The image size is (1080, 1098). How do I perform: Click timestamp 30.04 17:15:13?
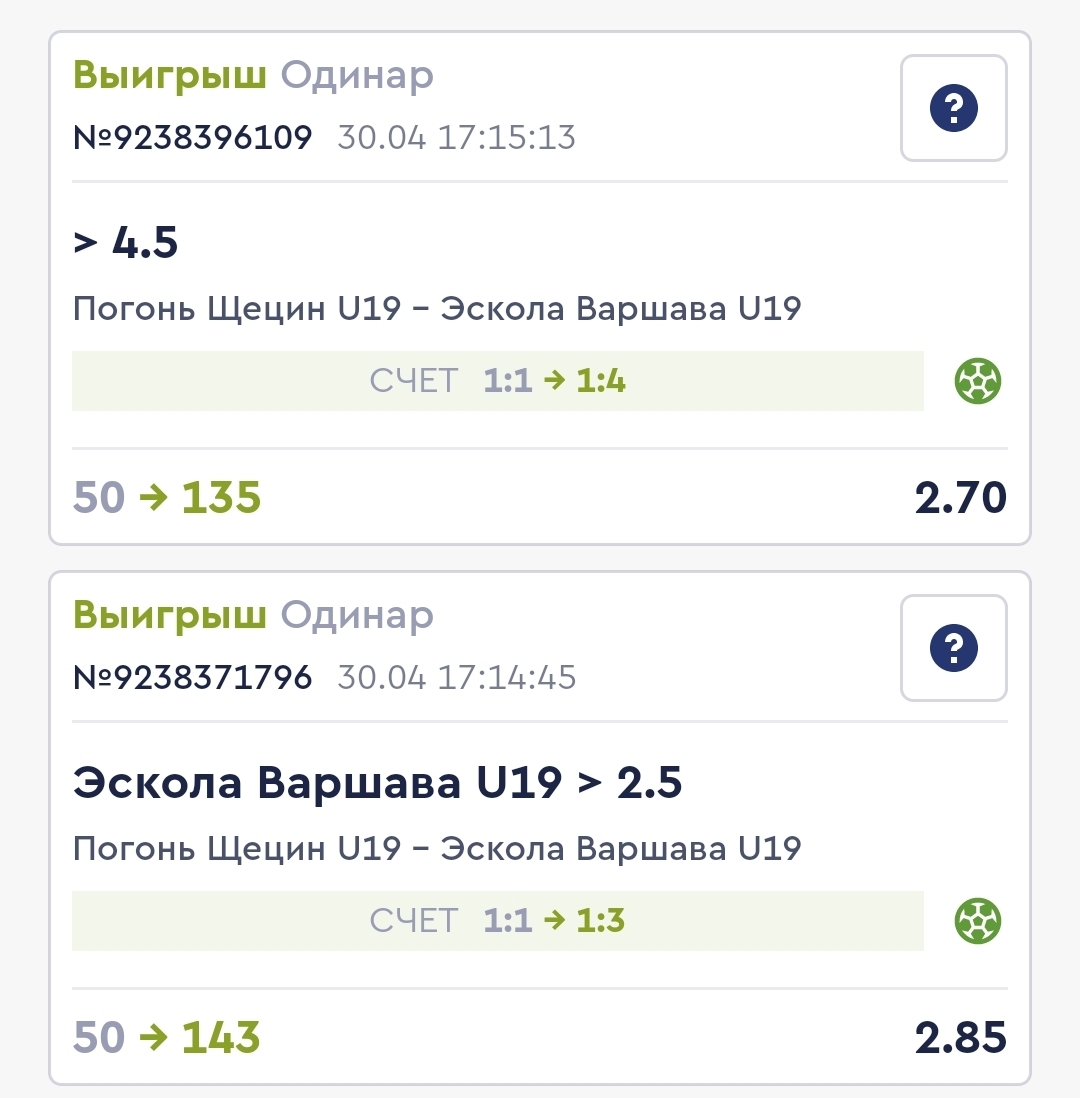pos(457,137)
